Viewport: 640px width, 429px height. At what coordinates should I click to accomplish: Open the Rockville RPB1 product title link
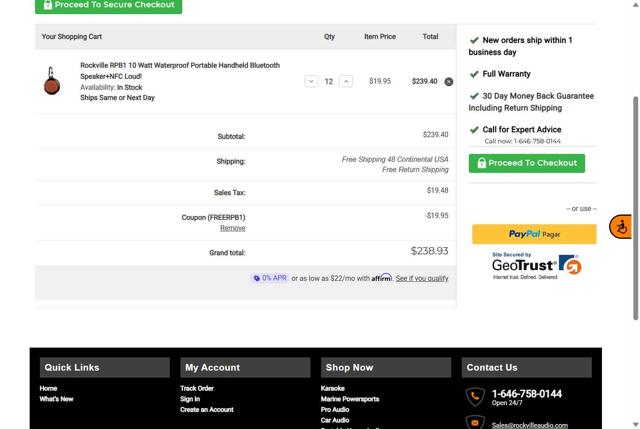tap(180, 71)
